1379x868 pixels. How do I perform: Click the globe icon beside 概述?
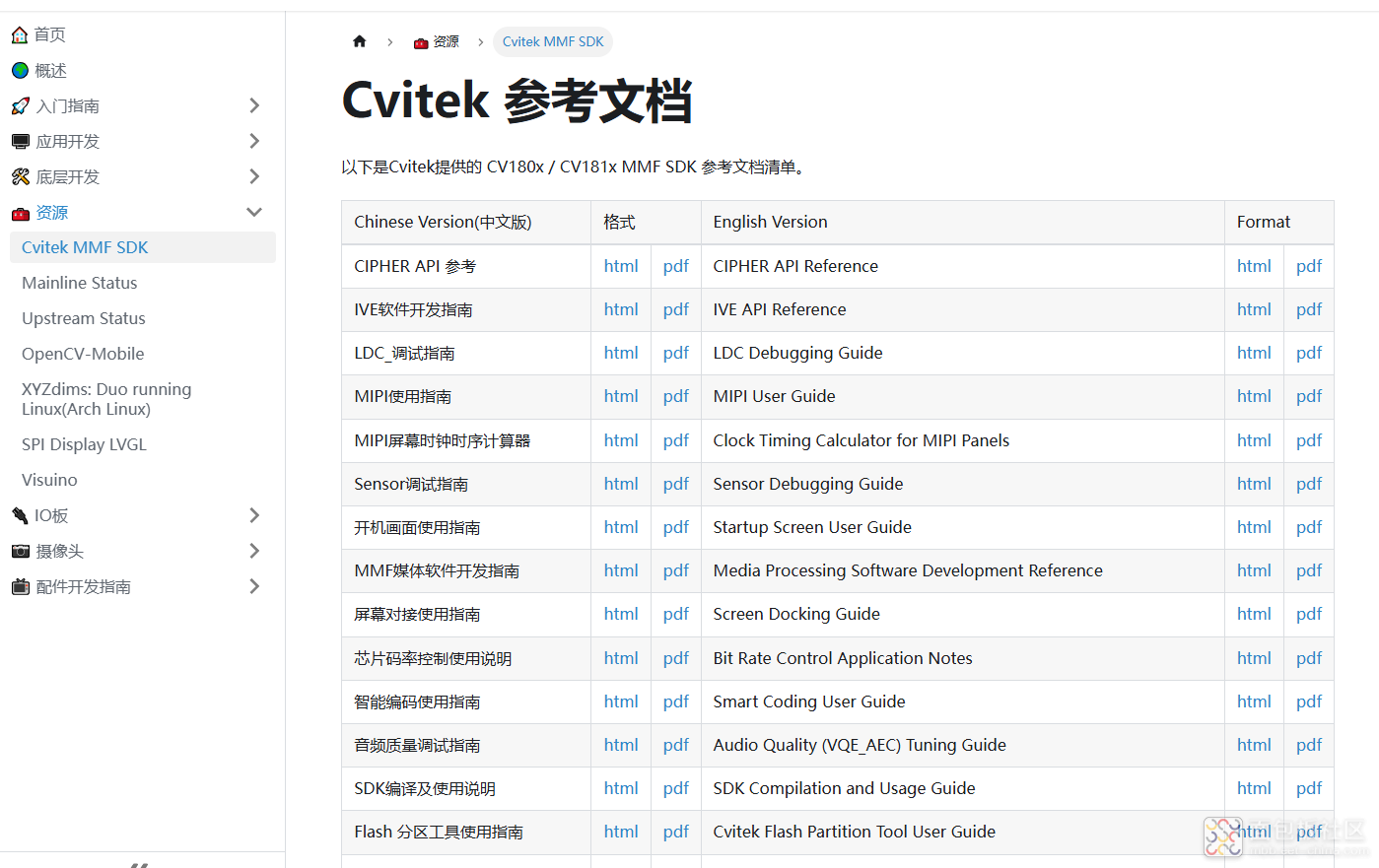point(20,70)
